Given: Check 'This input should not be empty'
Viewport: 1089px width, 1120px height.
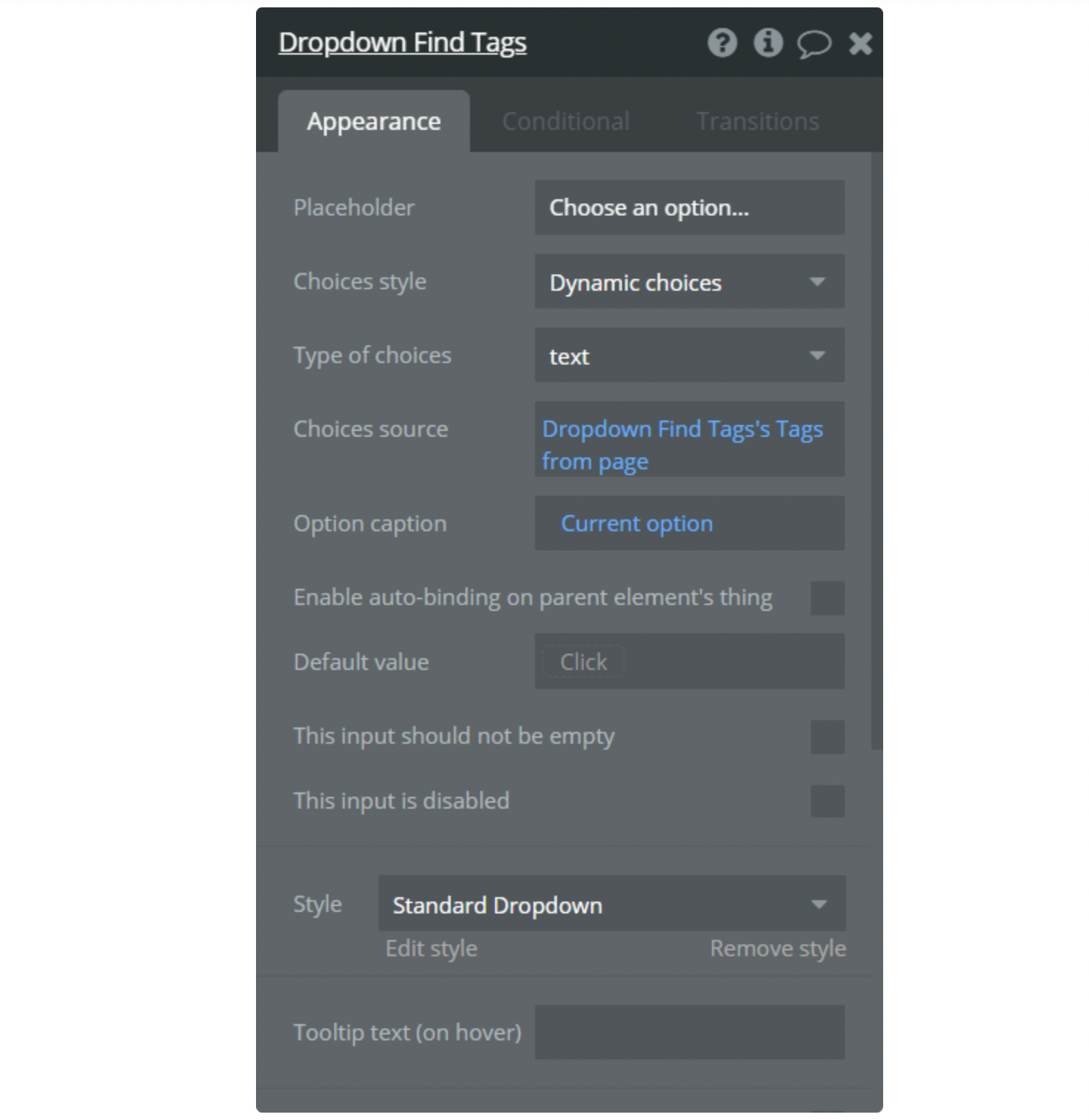Looking at the screenshot, I should [827, 736].
